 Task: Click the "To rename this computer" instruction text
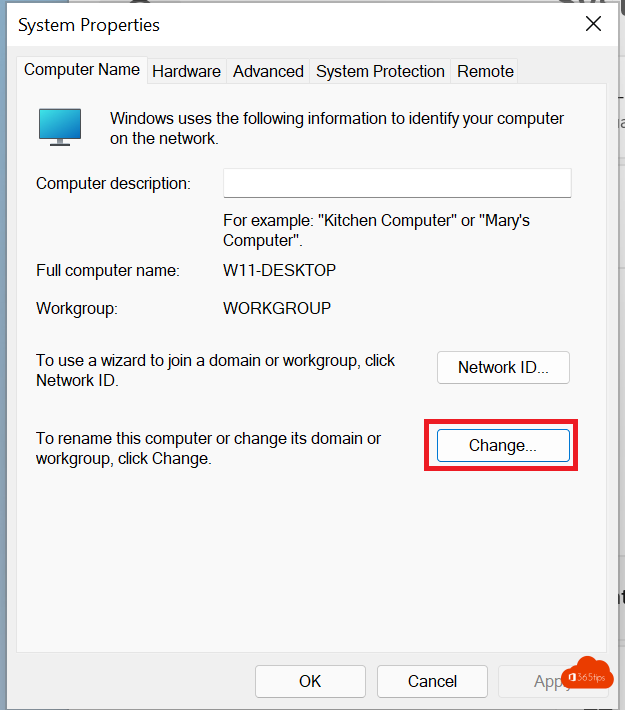click(208, 448)
